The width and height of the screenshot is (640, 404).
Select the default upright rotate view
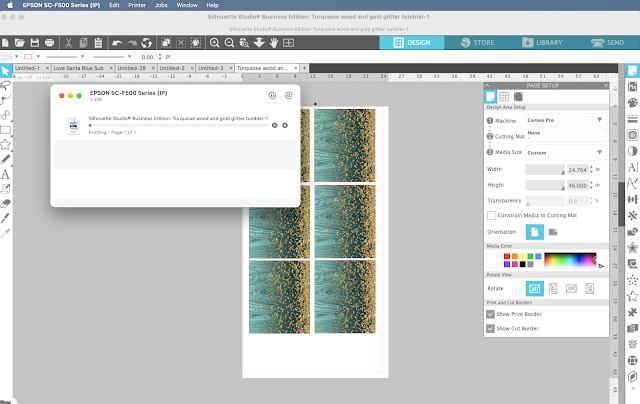tap(534, 289)
